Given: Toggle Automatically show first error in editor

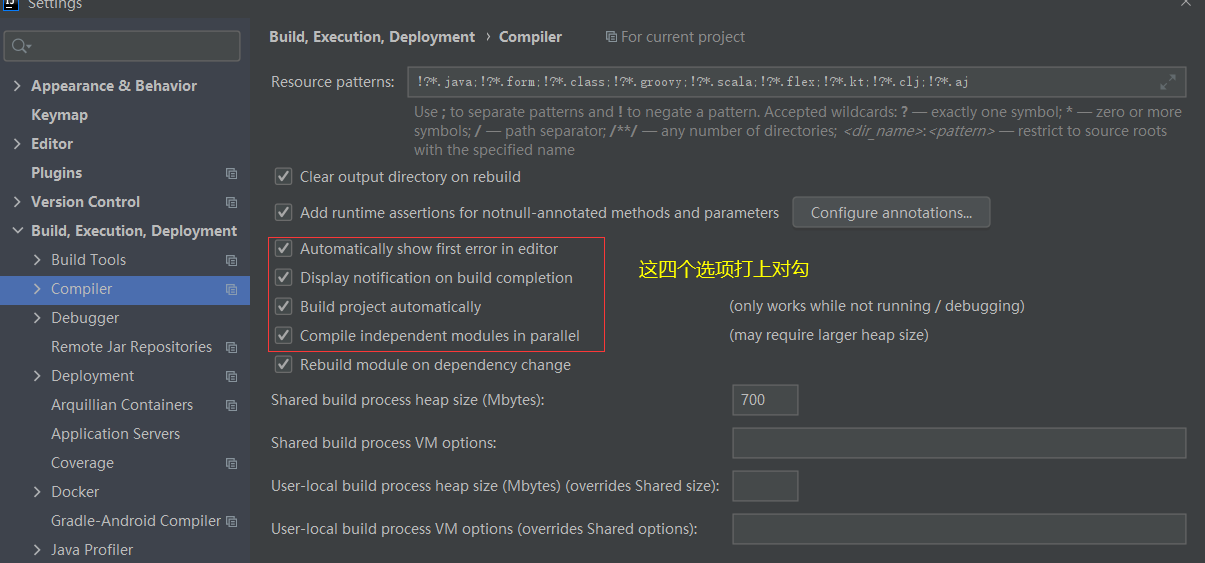Looking at the screenshot, I should 283,249.
